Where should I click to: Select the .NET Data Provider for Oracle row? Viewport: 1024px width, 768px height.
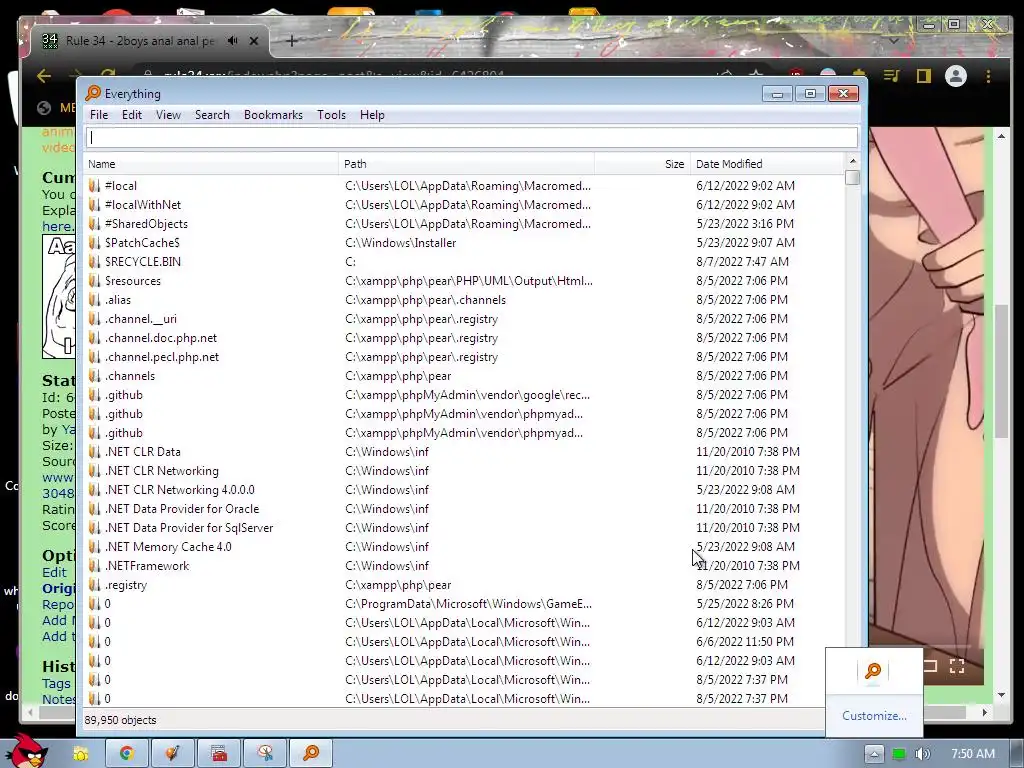pyautogui.click(x=464, y=509)
